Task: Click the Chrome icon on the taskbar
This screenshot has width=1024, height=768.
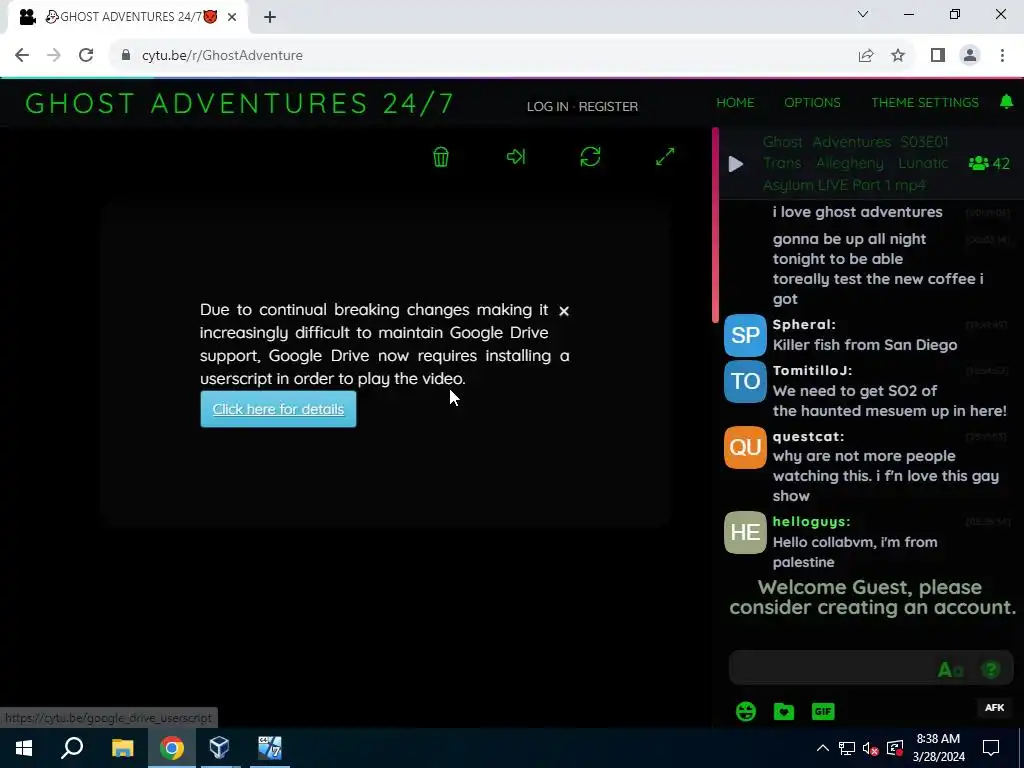Action: 172,748
